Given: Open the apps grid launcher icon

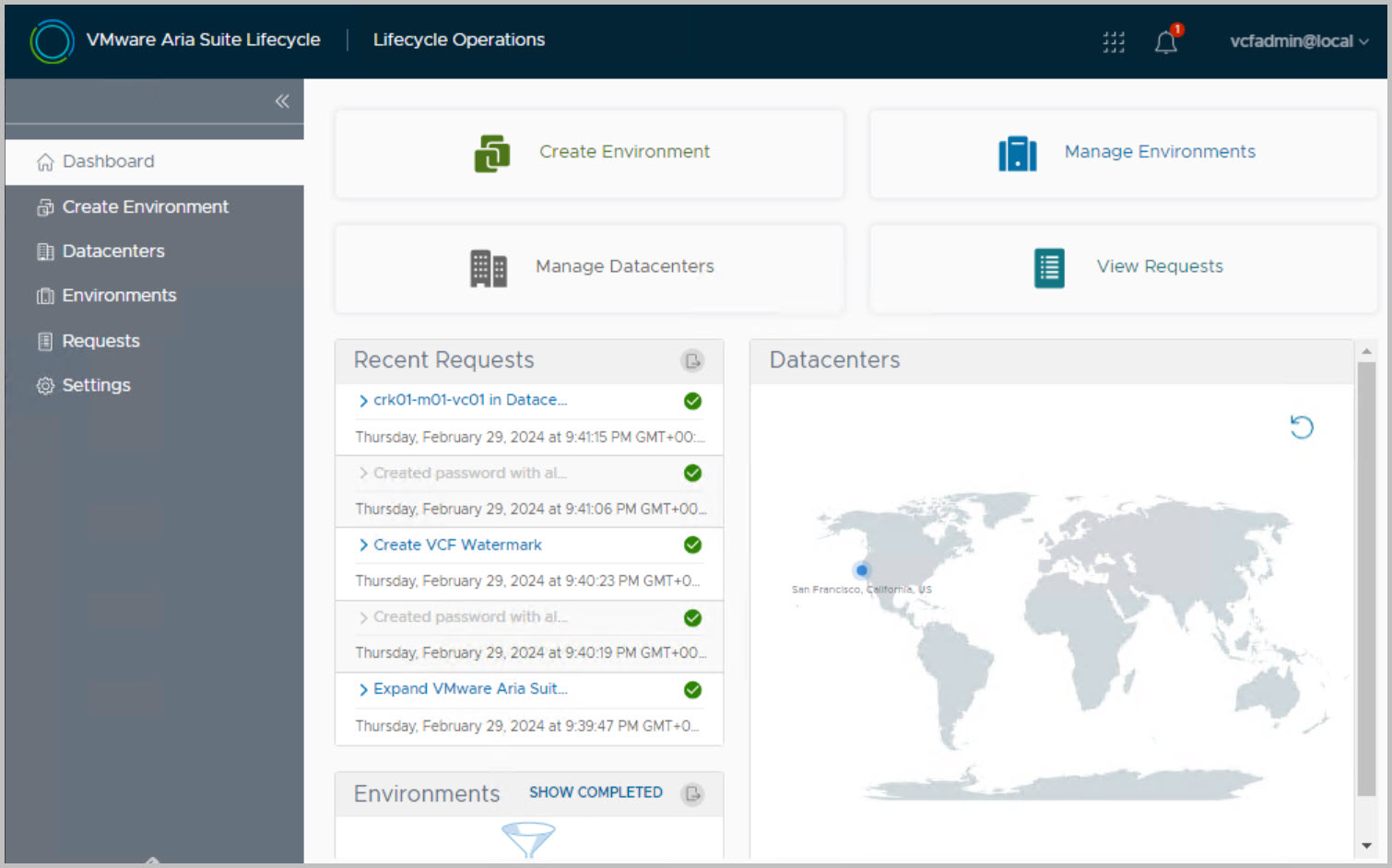Looking at the screenshot, I should 1114,41.
